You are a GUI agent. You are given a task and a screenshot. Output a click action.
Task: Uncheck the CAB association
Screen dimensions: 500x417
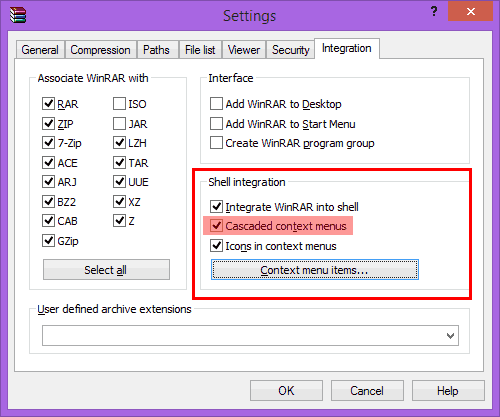[x=48, y=221]
